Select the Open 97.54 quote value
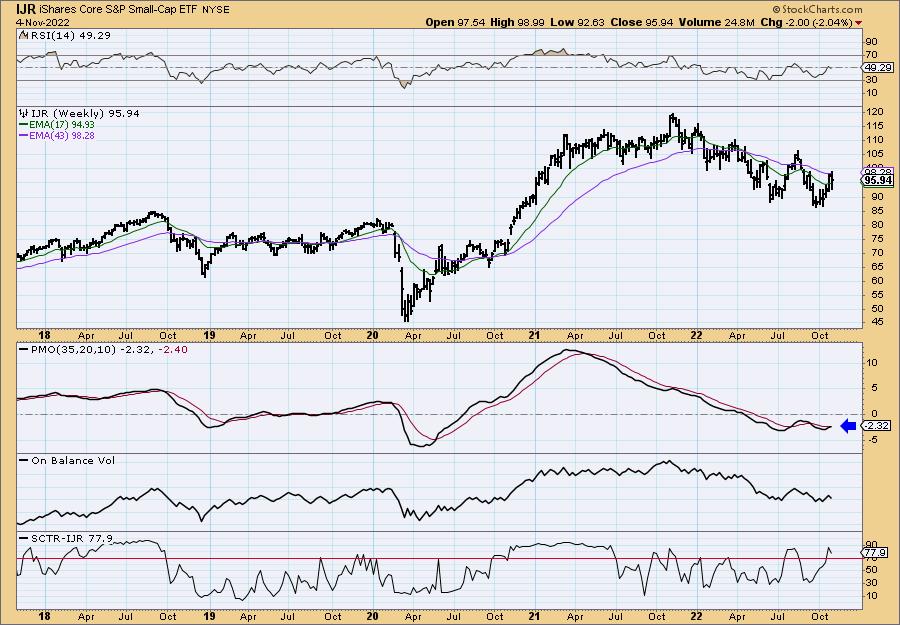Viewport: 900px width, 625px height. click(x=455, y=22)
